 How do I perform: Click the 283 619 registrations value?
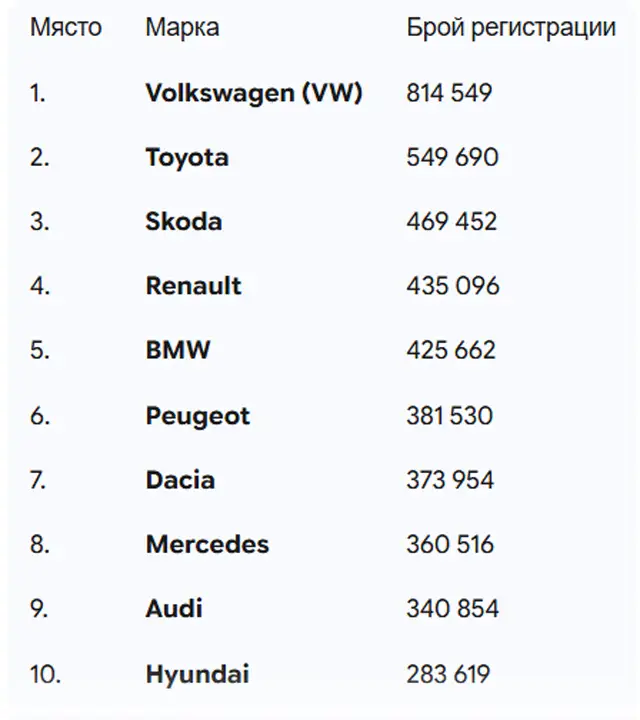pyautogui.click(x=448, y=674)
